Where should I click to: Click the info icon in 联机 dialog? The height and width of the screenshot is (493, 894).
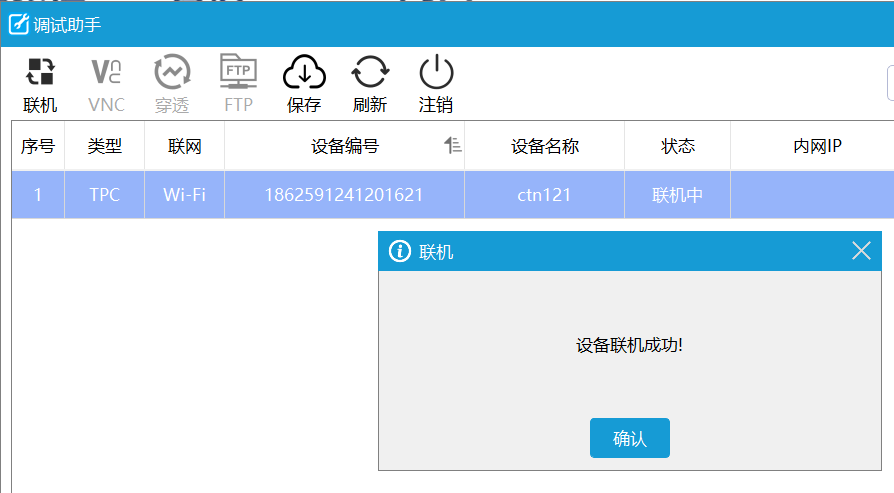pyautogui.click(x=400, y=251)
